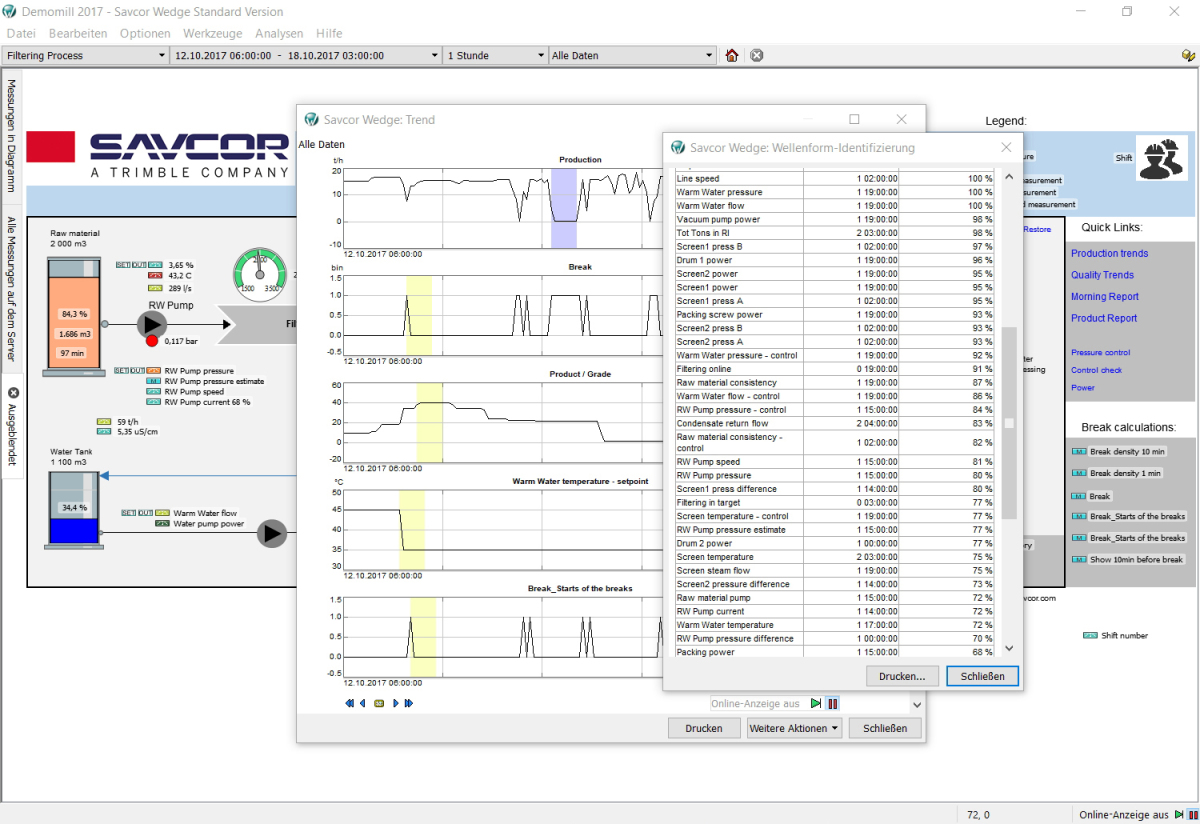This screenshot has width=1200, height=824.
Task: Open the Pressure control link
Action: (x=1100, y=352)
